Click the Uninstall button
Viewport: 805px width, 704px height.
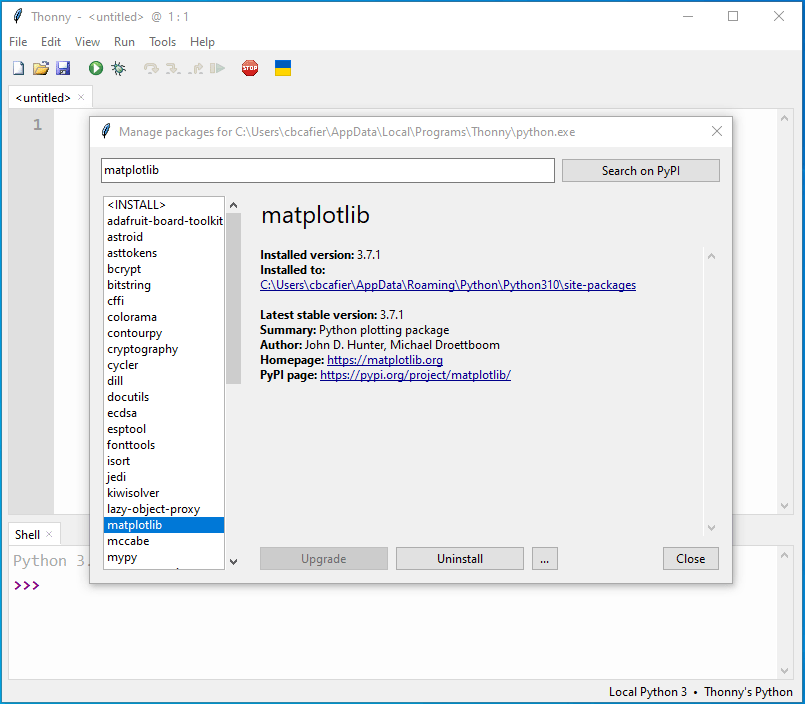pyautogui.click(x=459, y=559)
